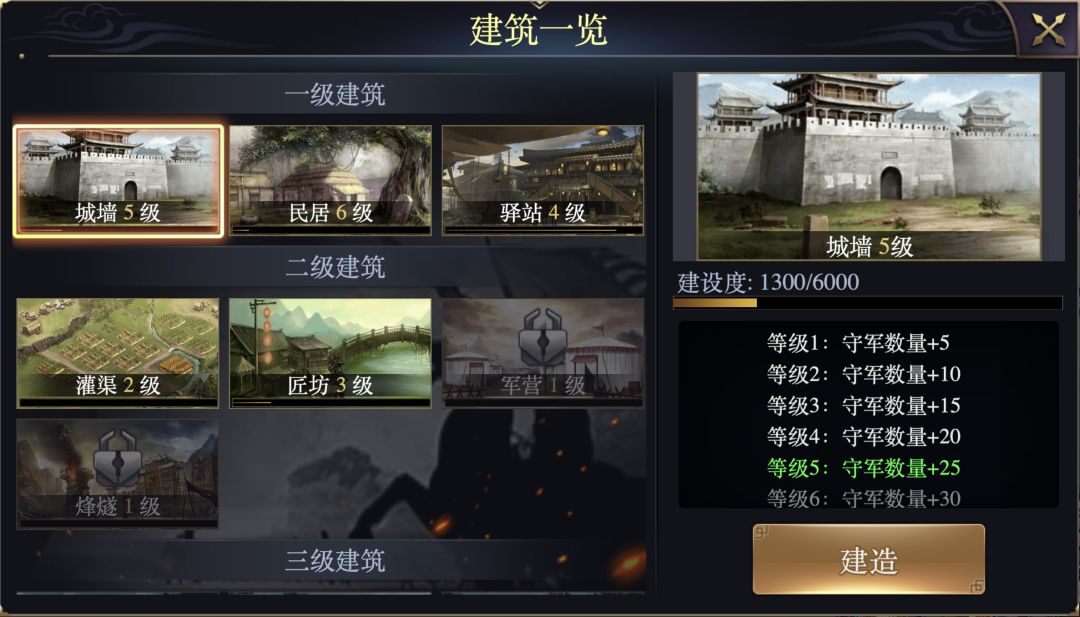Select the 城墙 5级 building thumbnail

click(118, 180)
